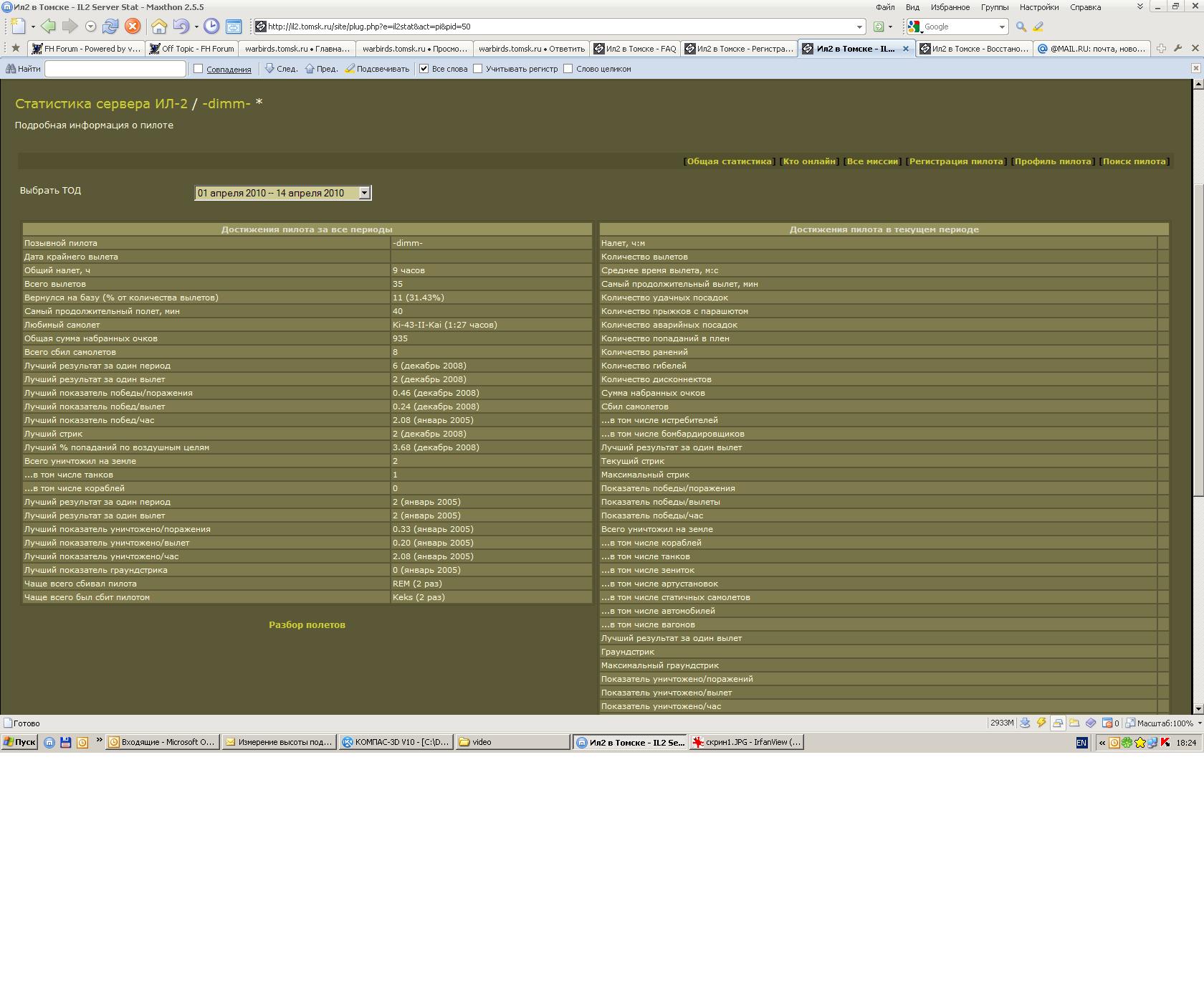The height and width of the screenshot is (1003, 1204).
Task: Click the green Back arrow button
Action: pos(48,27)
